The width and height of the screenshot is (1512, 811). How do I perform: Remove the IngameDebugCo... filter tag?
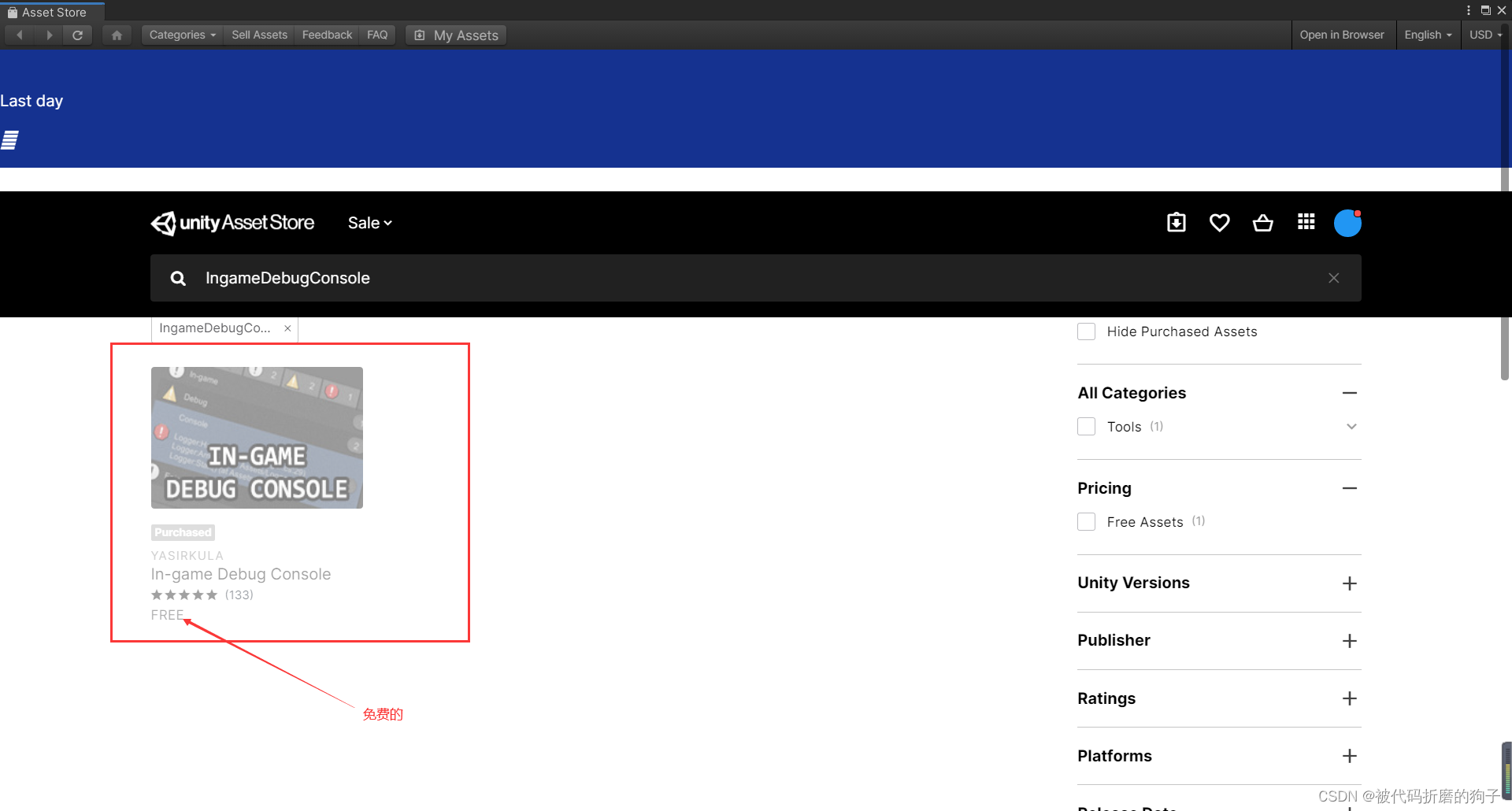coord(287,328)
